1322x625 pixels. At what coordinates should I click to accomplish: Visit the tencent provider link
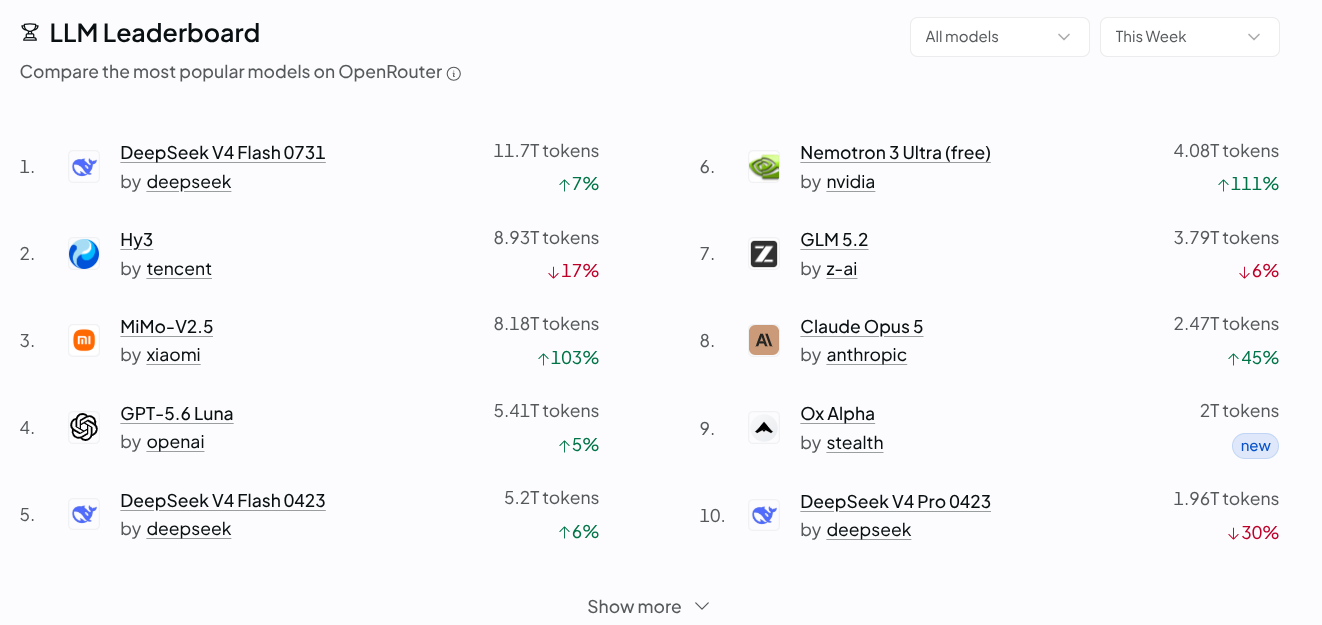[x=179, y=269]
